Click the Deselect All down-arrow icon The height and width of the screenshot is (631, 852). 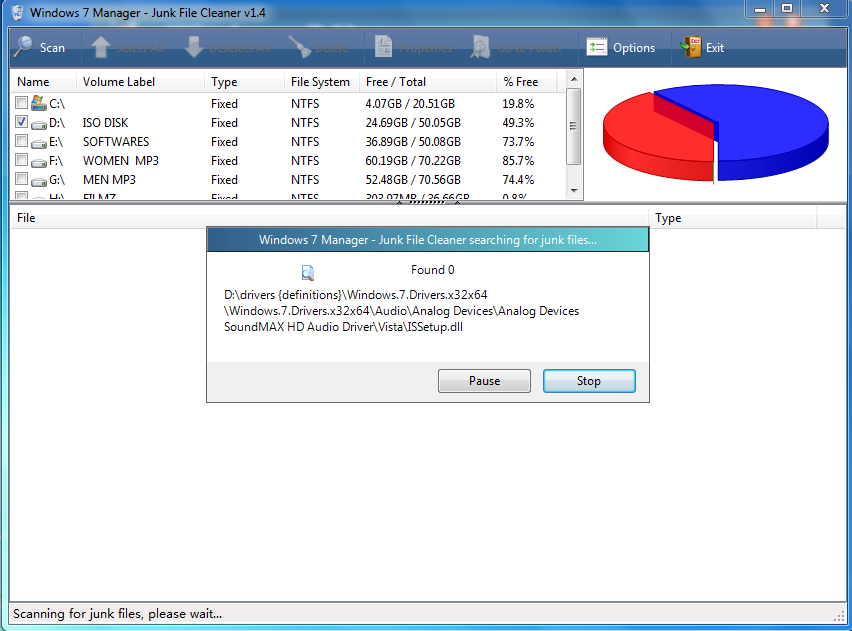click(x=194, y=47)
